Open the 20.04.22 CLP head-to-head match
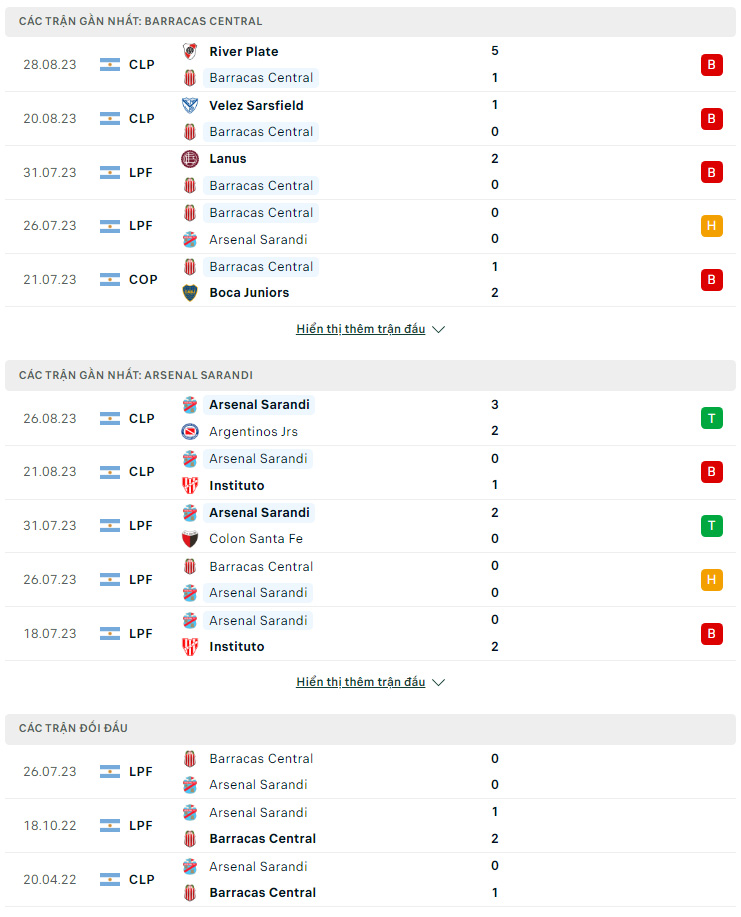741x917 pixels. 370,880
